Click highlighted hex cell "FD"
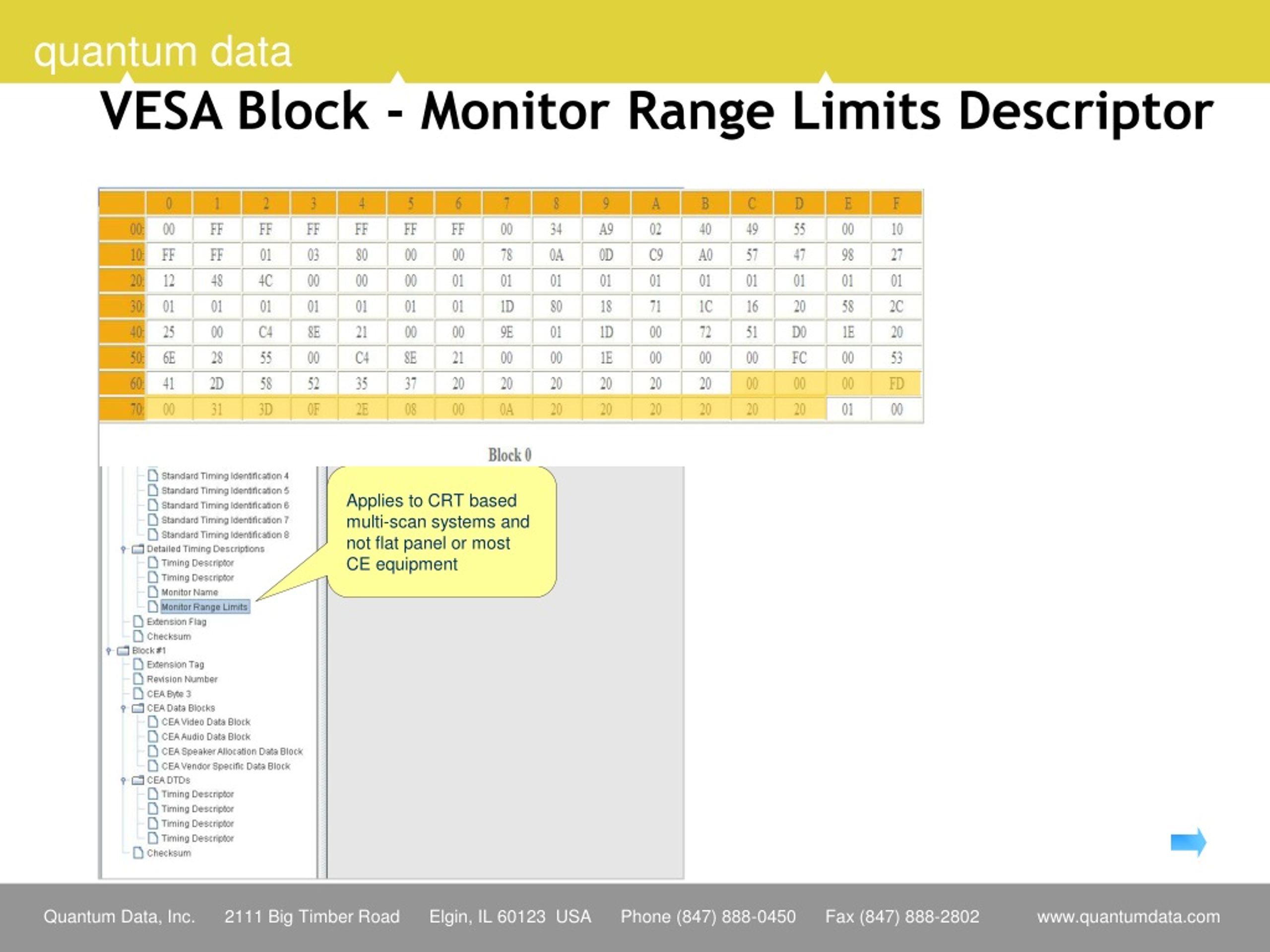Viewport: 1270px width, 952px height. click(897, 384)
